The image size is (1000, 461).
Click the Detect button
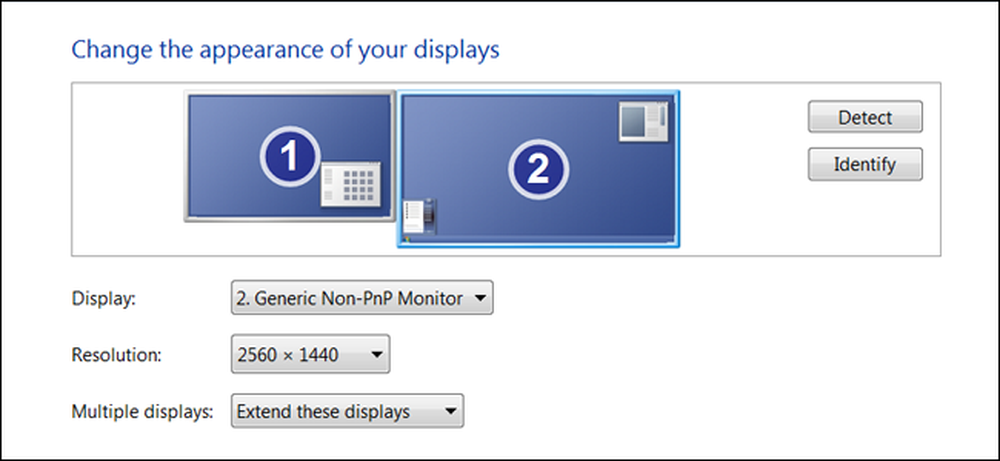pos(865,117)
